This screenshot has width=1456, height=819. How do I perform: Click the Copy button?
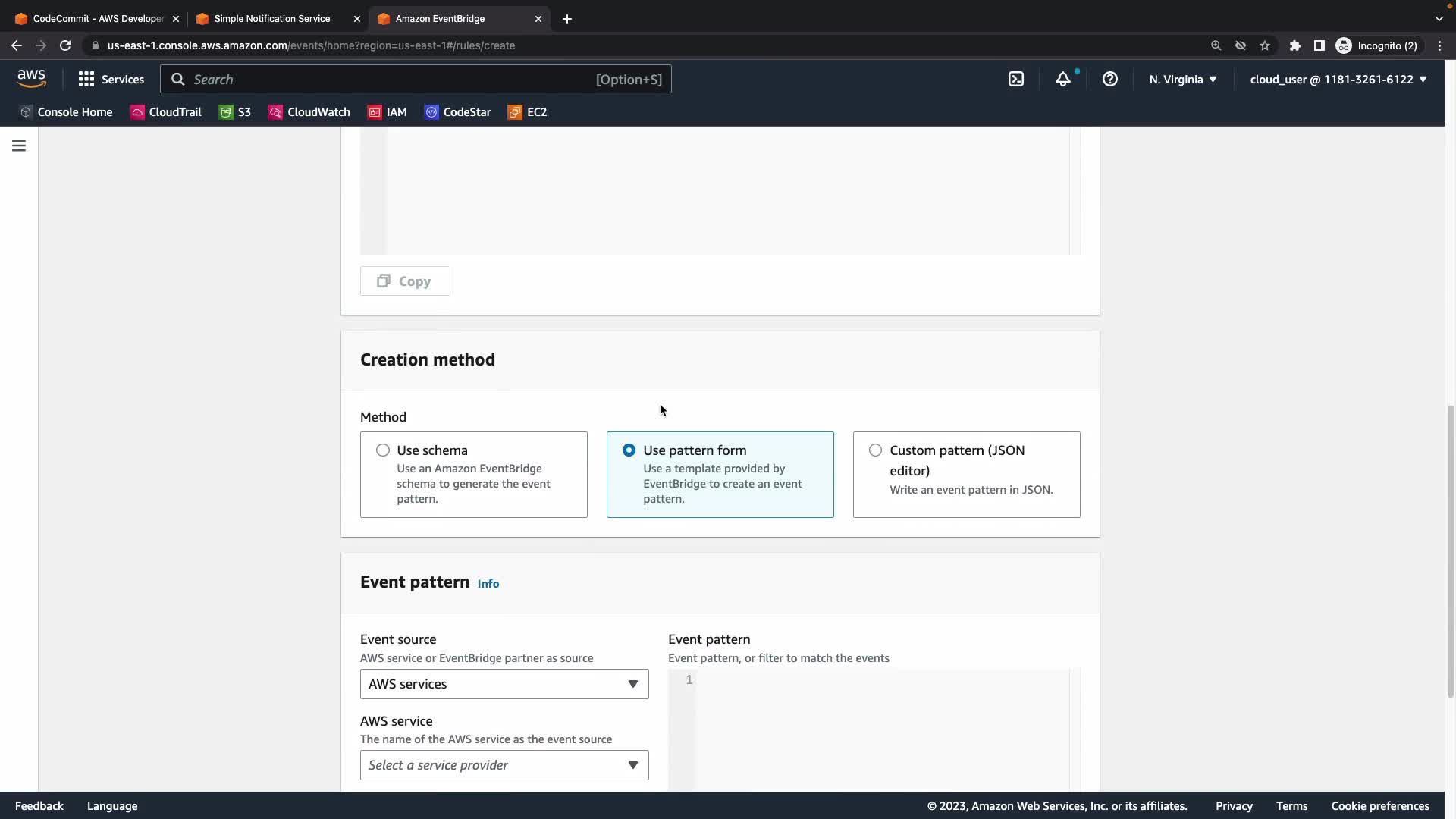405,281
